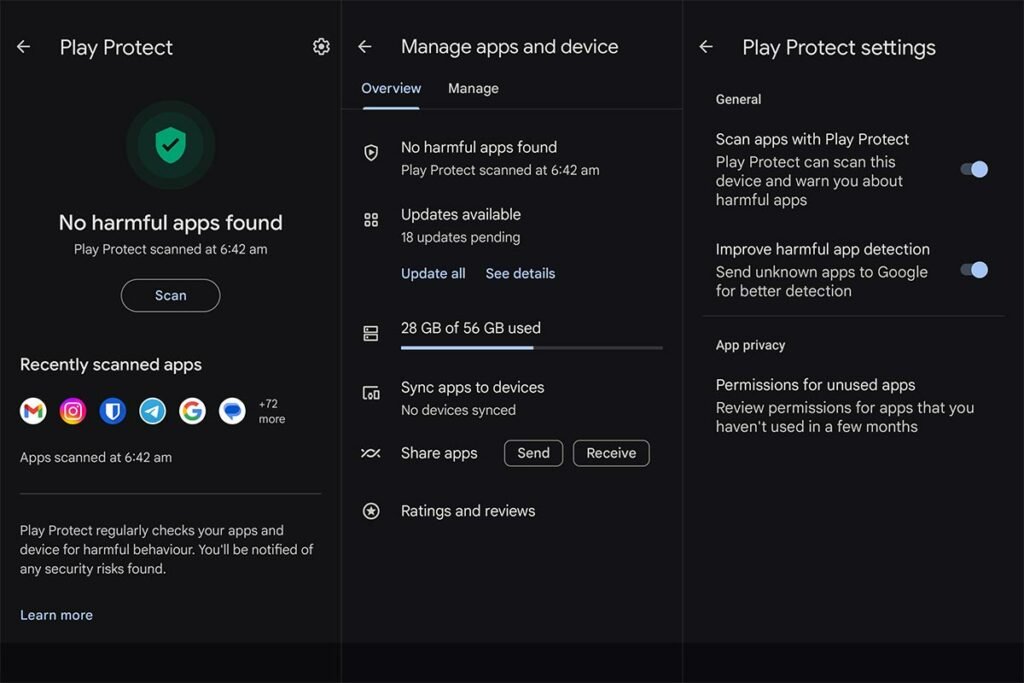Viewport: 1024px width, 683px height.
Task: Open Messages icon in recently scanned apps
Action: pos(232,411)
